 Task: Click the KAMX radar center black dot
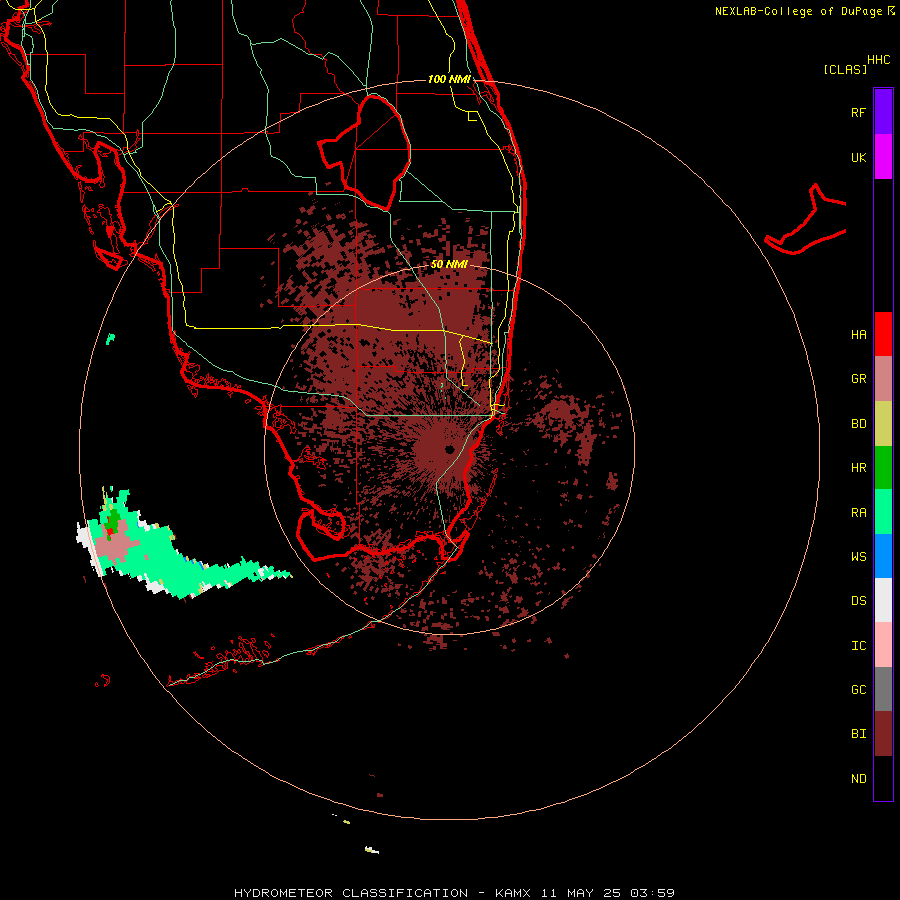pyautogui.click(x=449, y=449)
